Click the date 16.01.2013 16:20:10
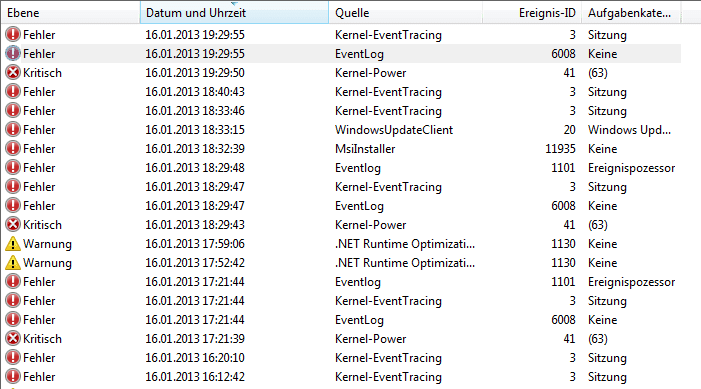The height and width of the screenshot is (389, 701). point(195,358)
